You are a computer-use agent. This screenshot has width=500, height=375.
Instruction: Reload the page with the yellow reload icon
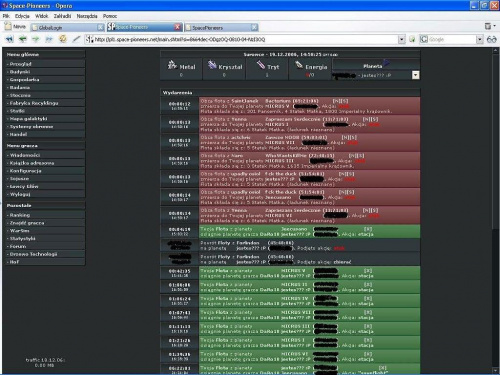63,39
